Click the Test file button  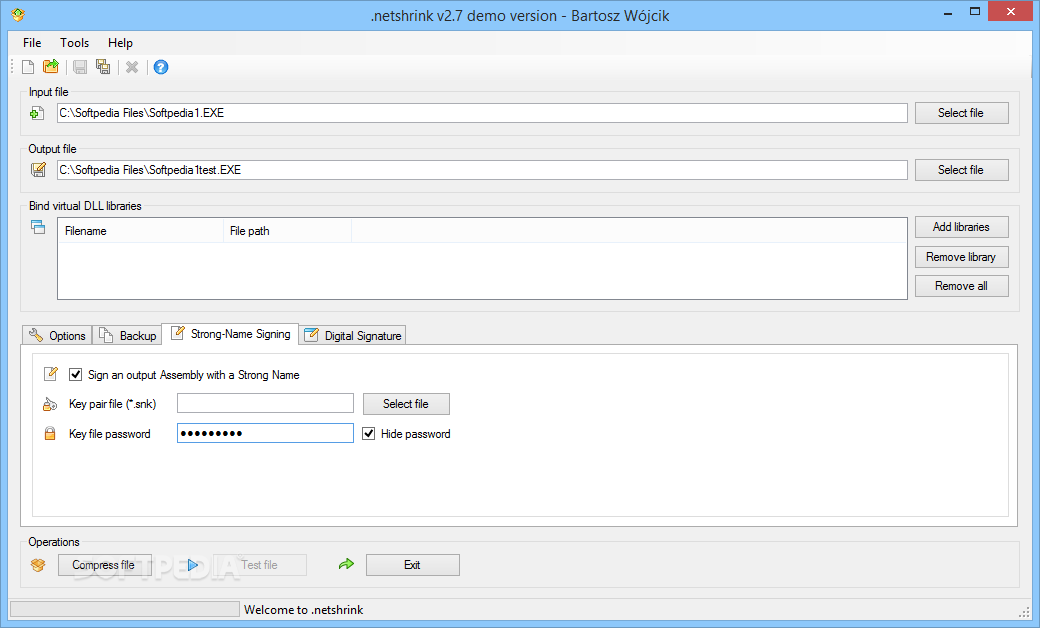(260, 565)
